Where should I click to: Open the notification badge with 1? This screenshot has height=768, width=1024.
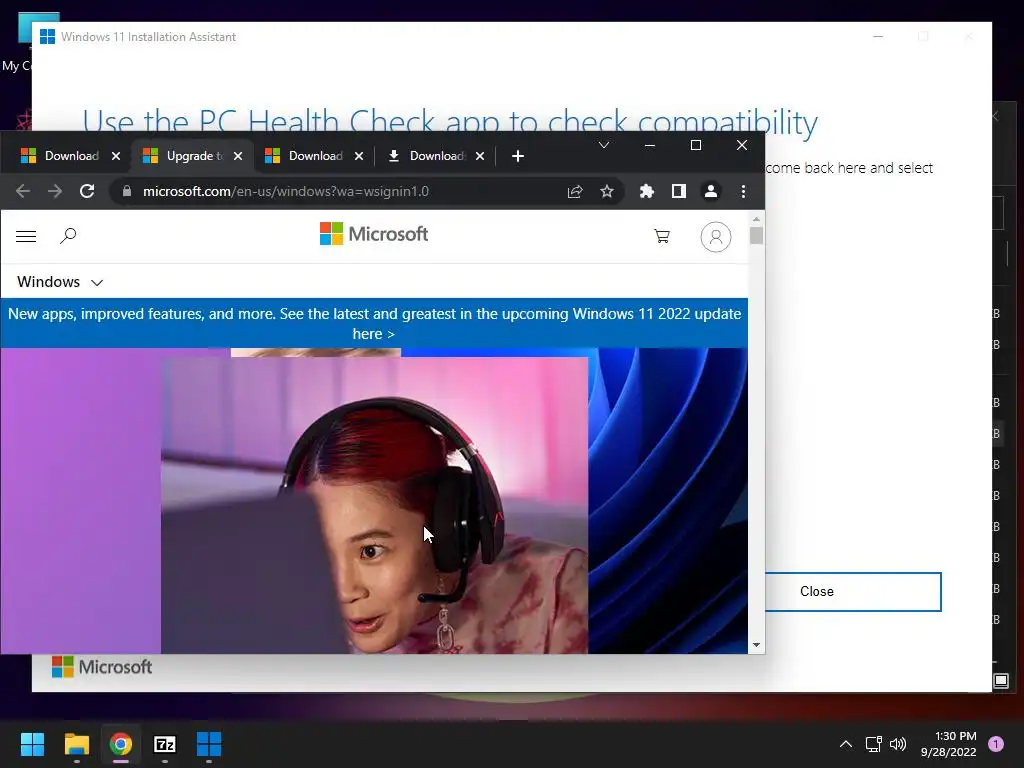(x=996, y=744)
